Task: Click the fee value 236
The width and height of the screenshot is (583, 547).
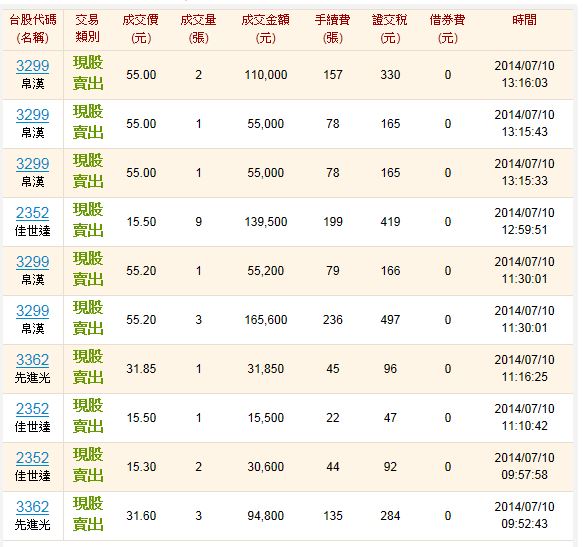Action: 333,320
